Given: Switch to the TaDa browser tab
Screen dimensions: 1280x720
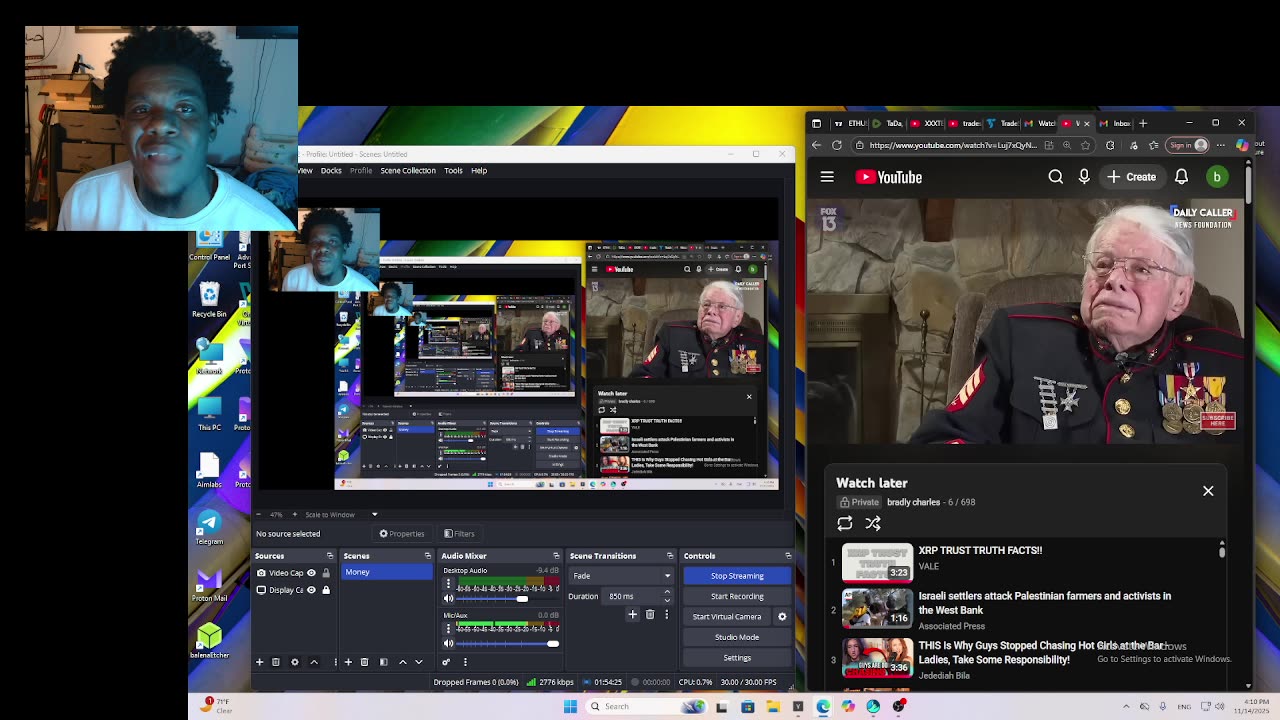Looking at the screenshot, I should 888,123.
